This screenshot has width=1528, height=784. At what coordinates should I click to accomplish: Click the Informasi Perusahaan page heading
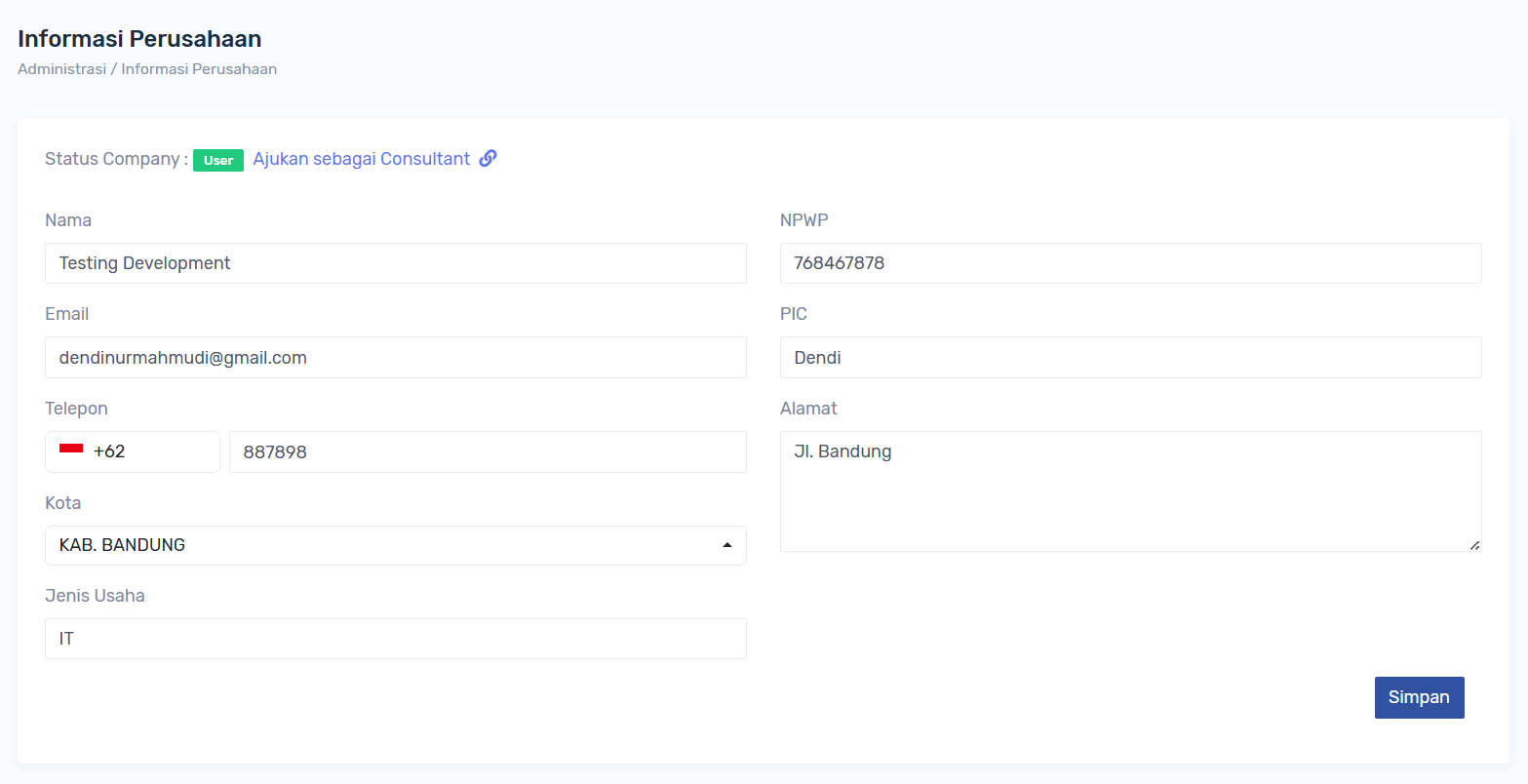(139, 39)
